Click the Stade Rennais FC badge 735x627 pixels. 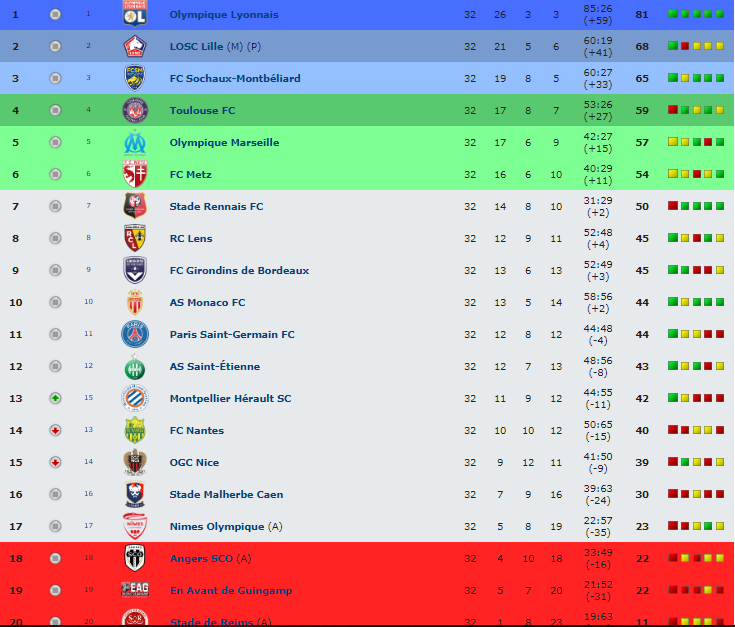tap(135, 206)
